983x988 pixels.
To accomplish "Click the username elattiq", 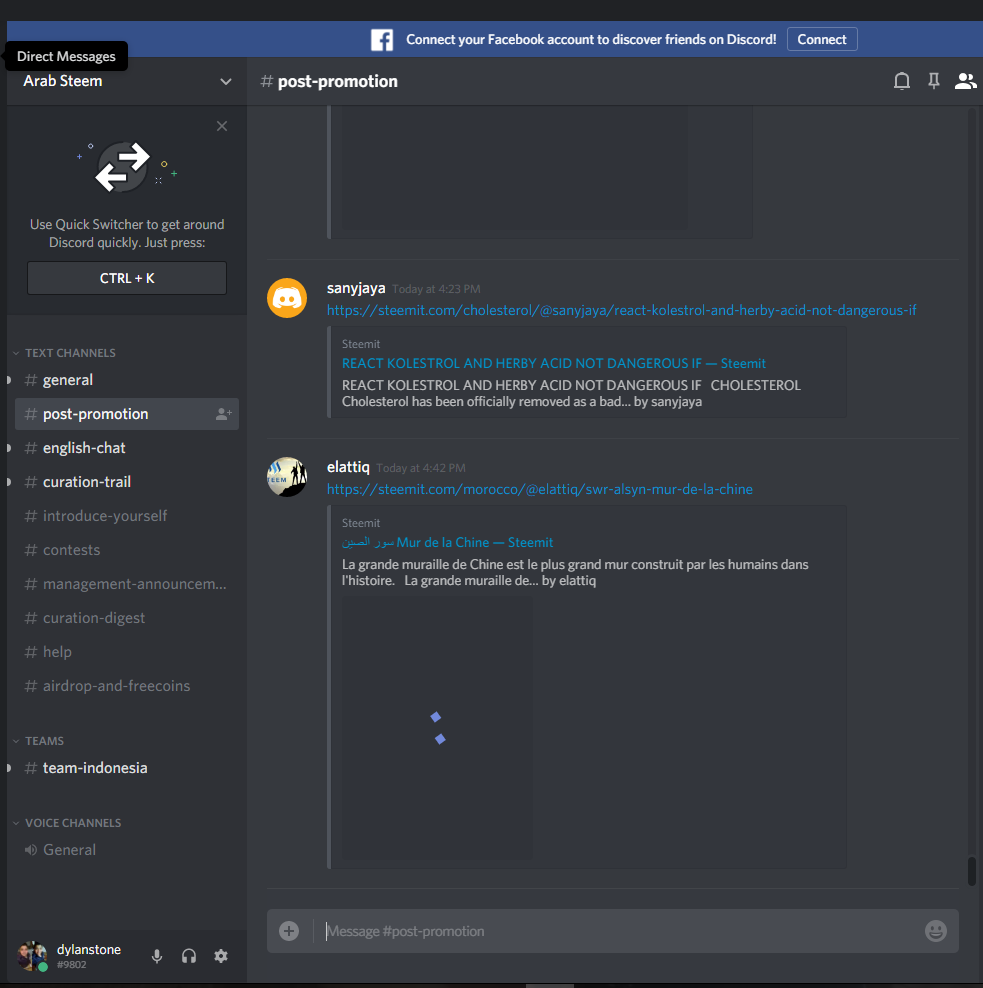I will pyautogui.click(x=348, y=467).
